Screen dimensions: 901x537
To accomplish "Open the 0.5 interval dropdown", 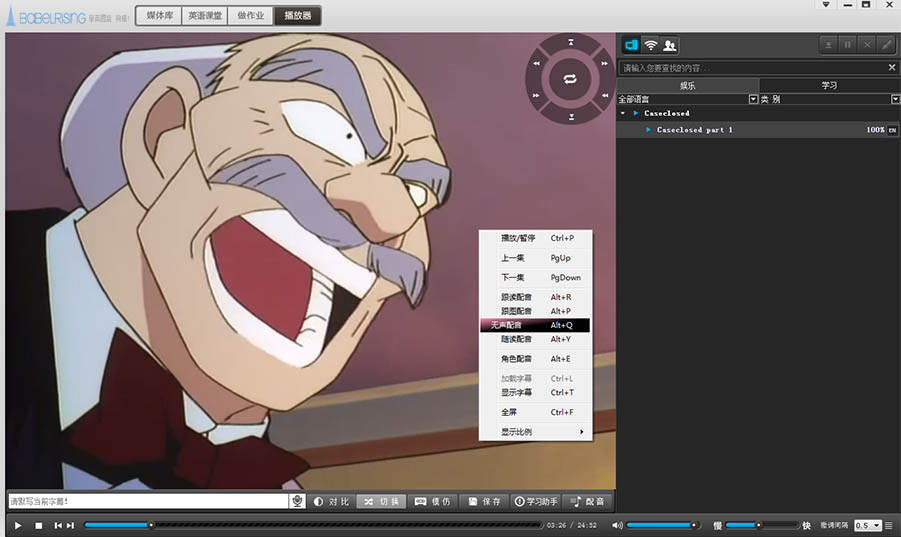I will [x=867, y=526].
